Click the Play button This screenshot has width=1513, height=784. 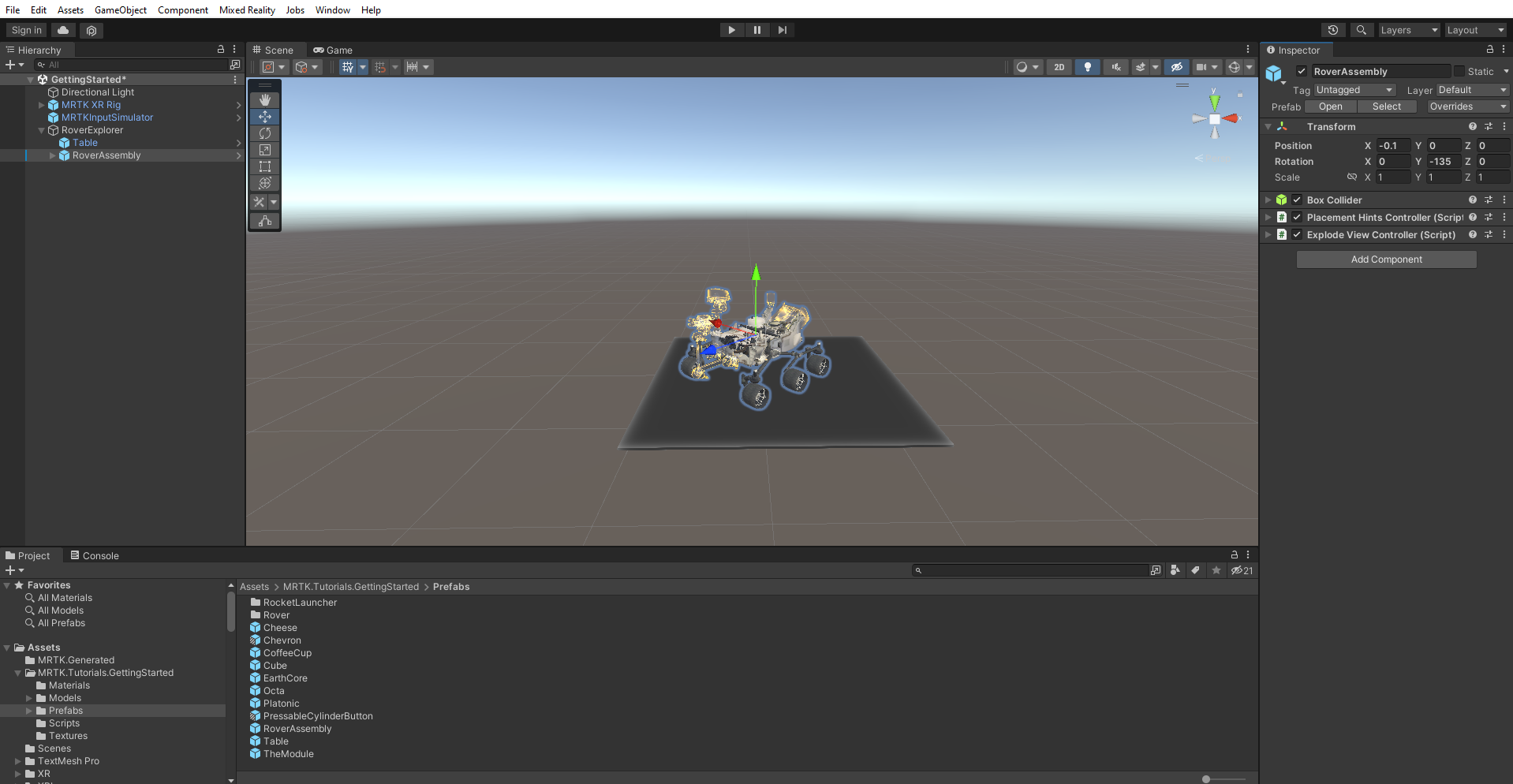point(732,30)
